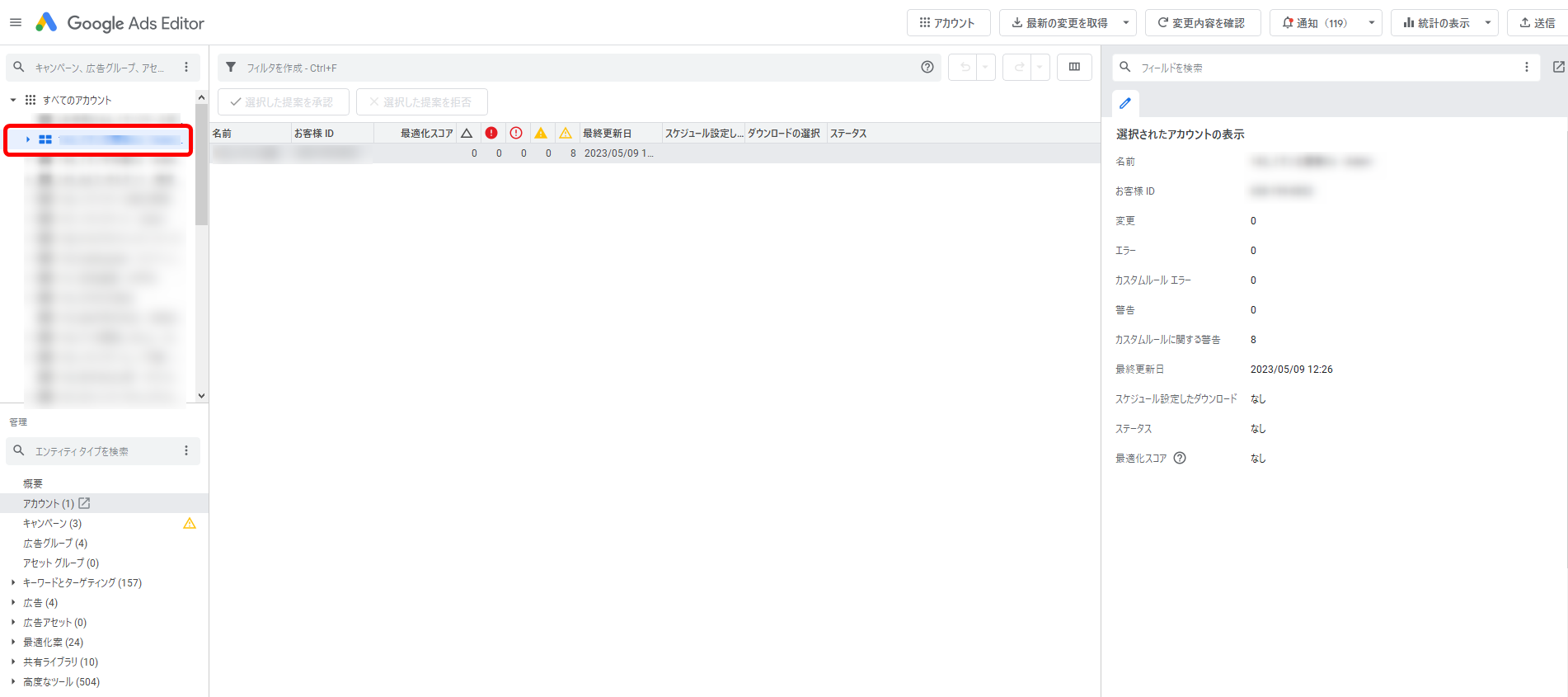Open the undo history dropdown
The image size is (1568, 697).
pyautogui.click(x=986, y=68)
